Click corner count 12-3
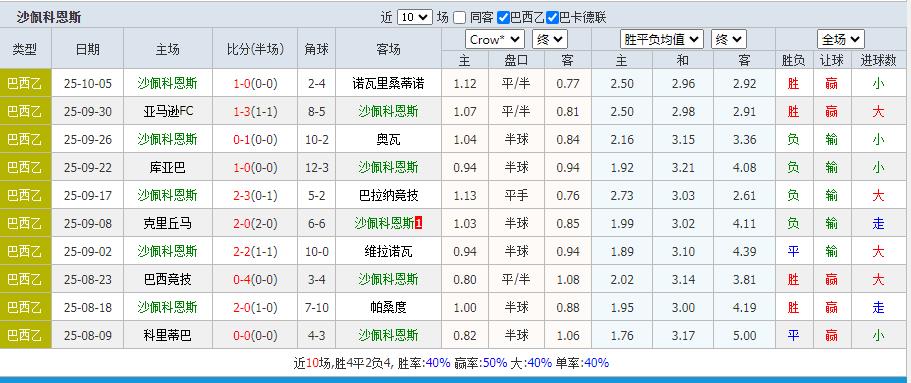Viewport: 911px width, 383px height. pos(317,167)
